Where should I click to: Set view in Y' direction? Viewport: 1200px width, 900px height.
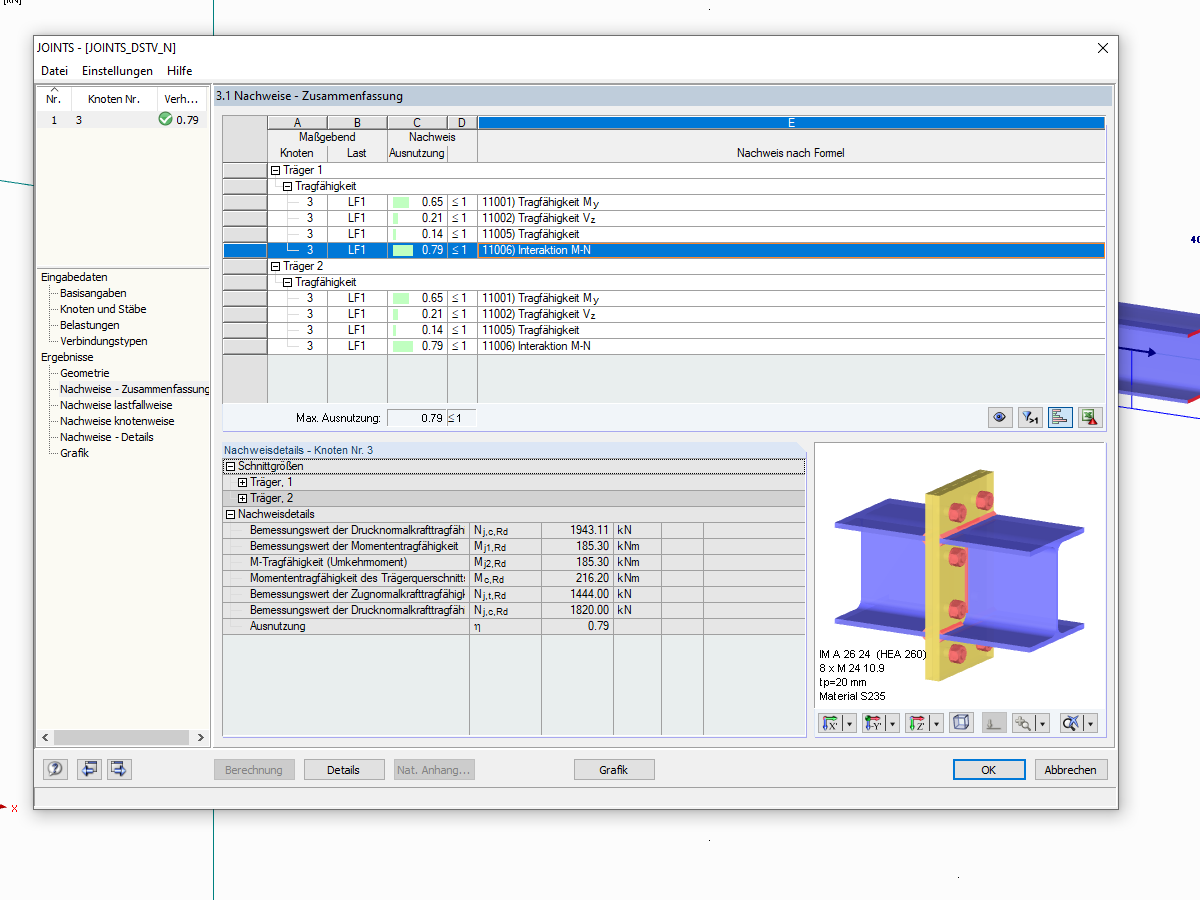[x=873, y=723]
